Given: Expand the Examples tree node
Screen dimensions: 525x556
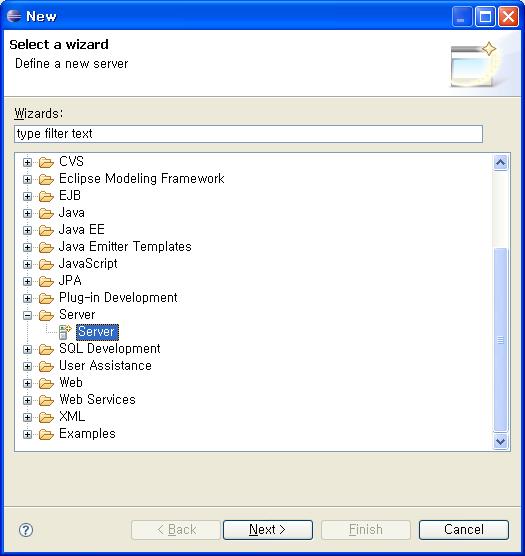Looking at the screenshot, I should pyautogui.click(x=27, y=435).
